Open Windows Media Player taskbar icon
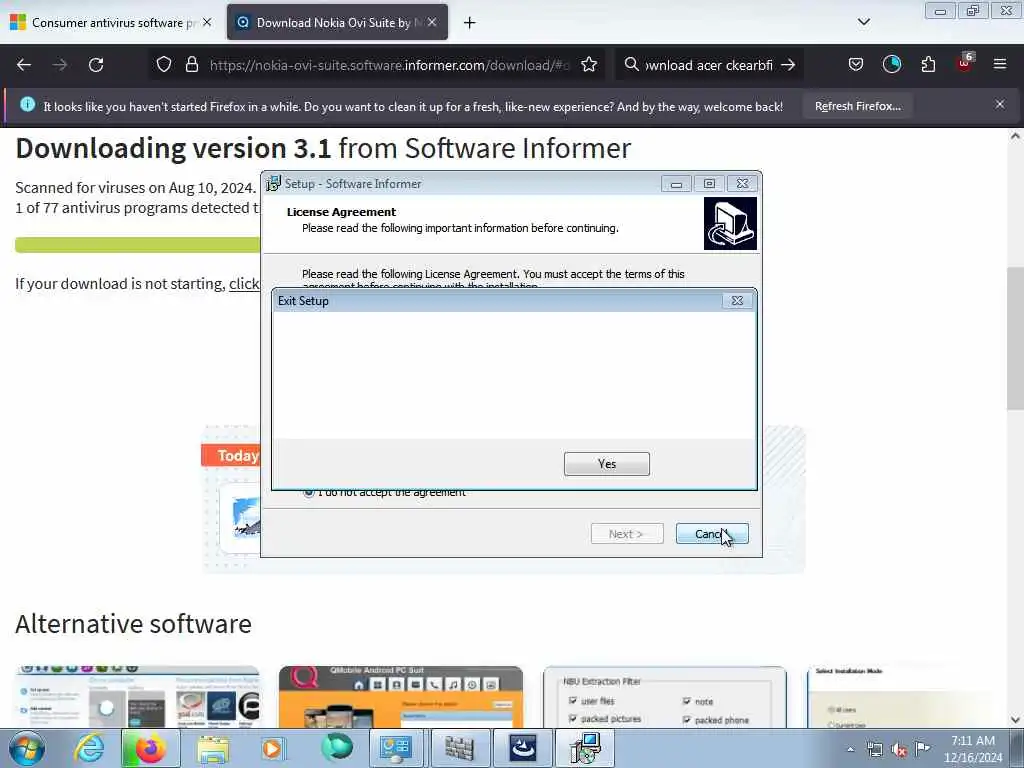 [273, 748]
